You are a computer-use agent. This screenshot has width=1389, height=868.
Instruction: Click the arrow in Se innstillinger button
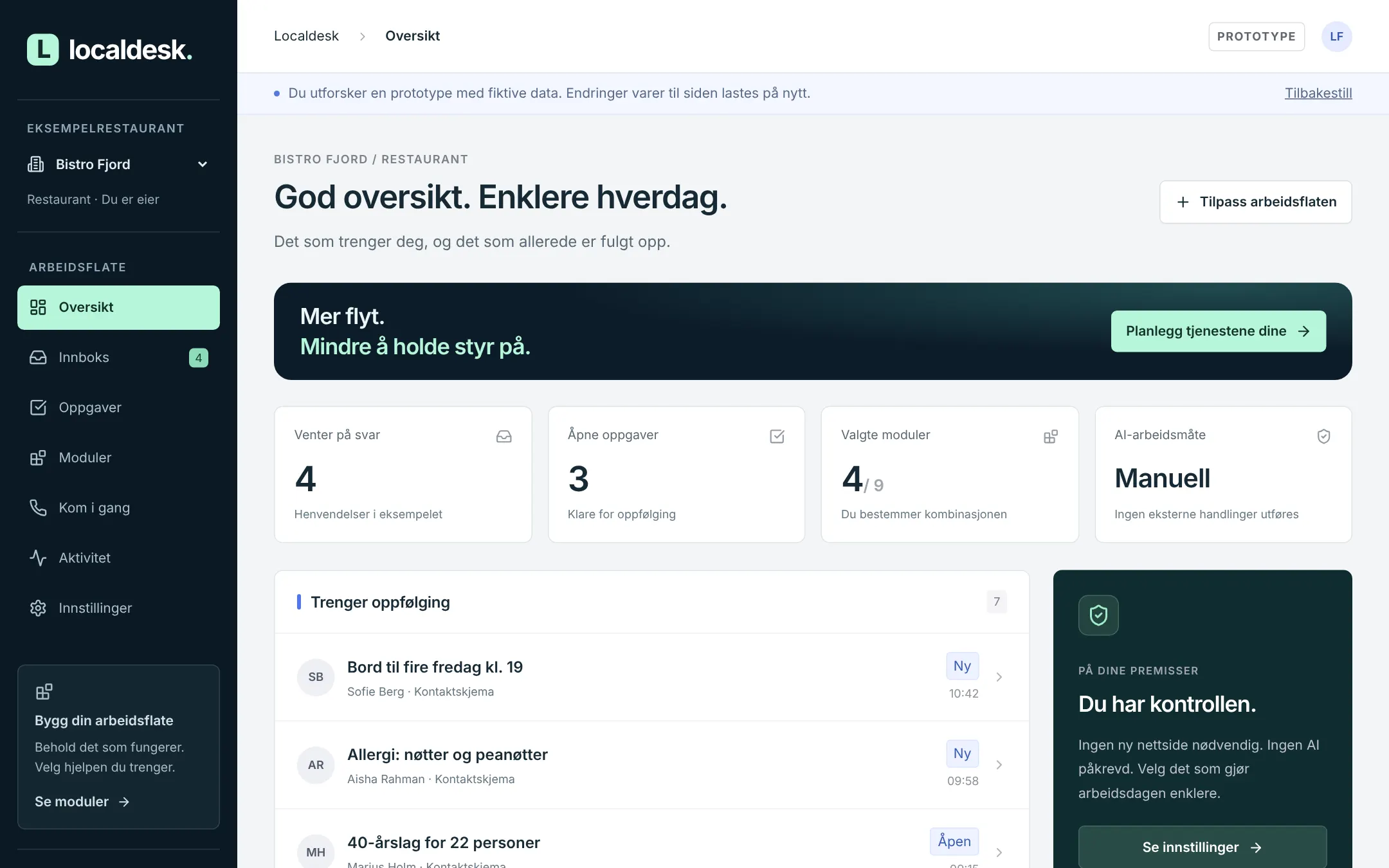(x=1256, y=848)
